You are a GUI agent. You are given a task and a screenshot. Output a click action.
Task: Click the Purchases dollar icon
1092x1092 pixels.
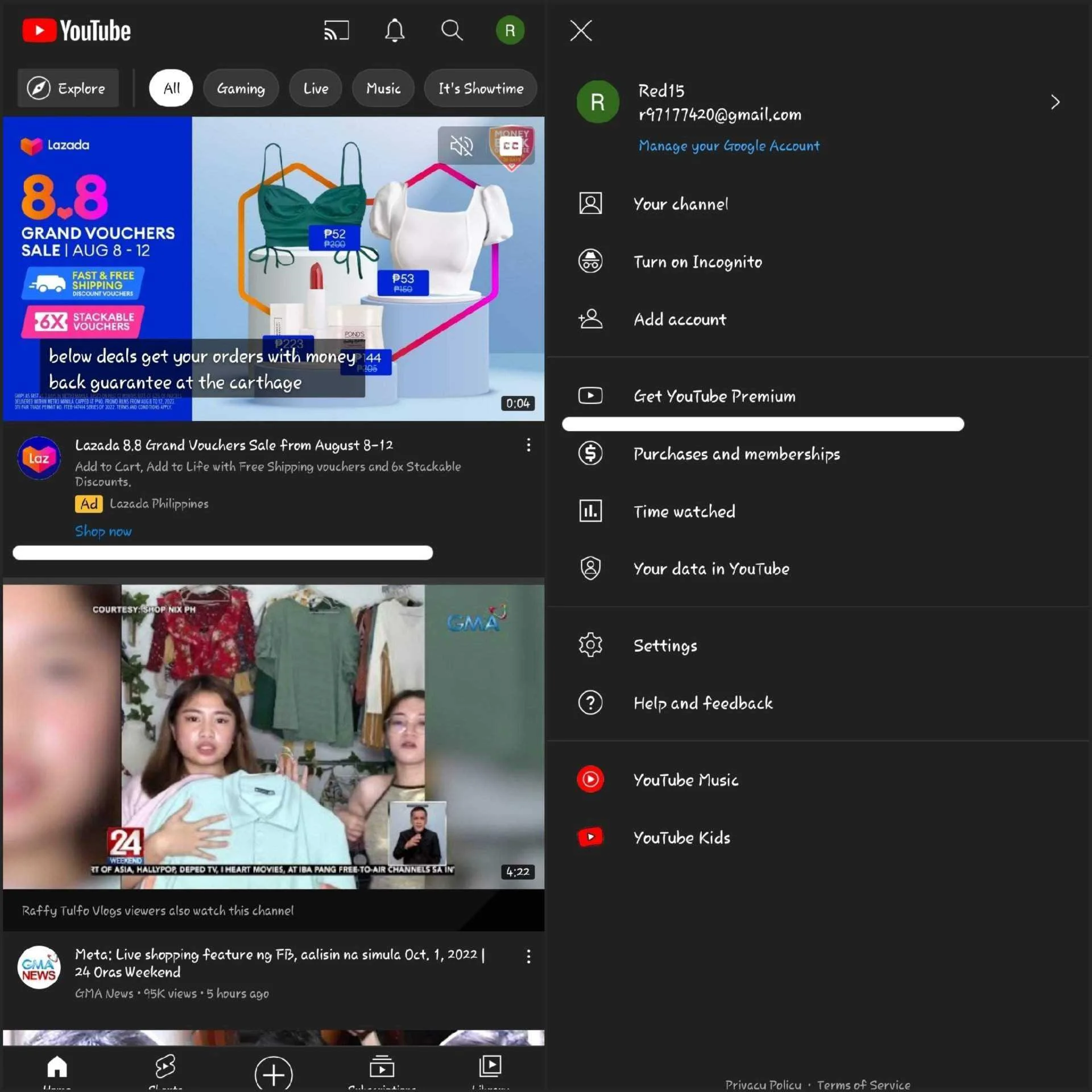pyautogui.click(x=590, y=453)
